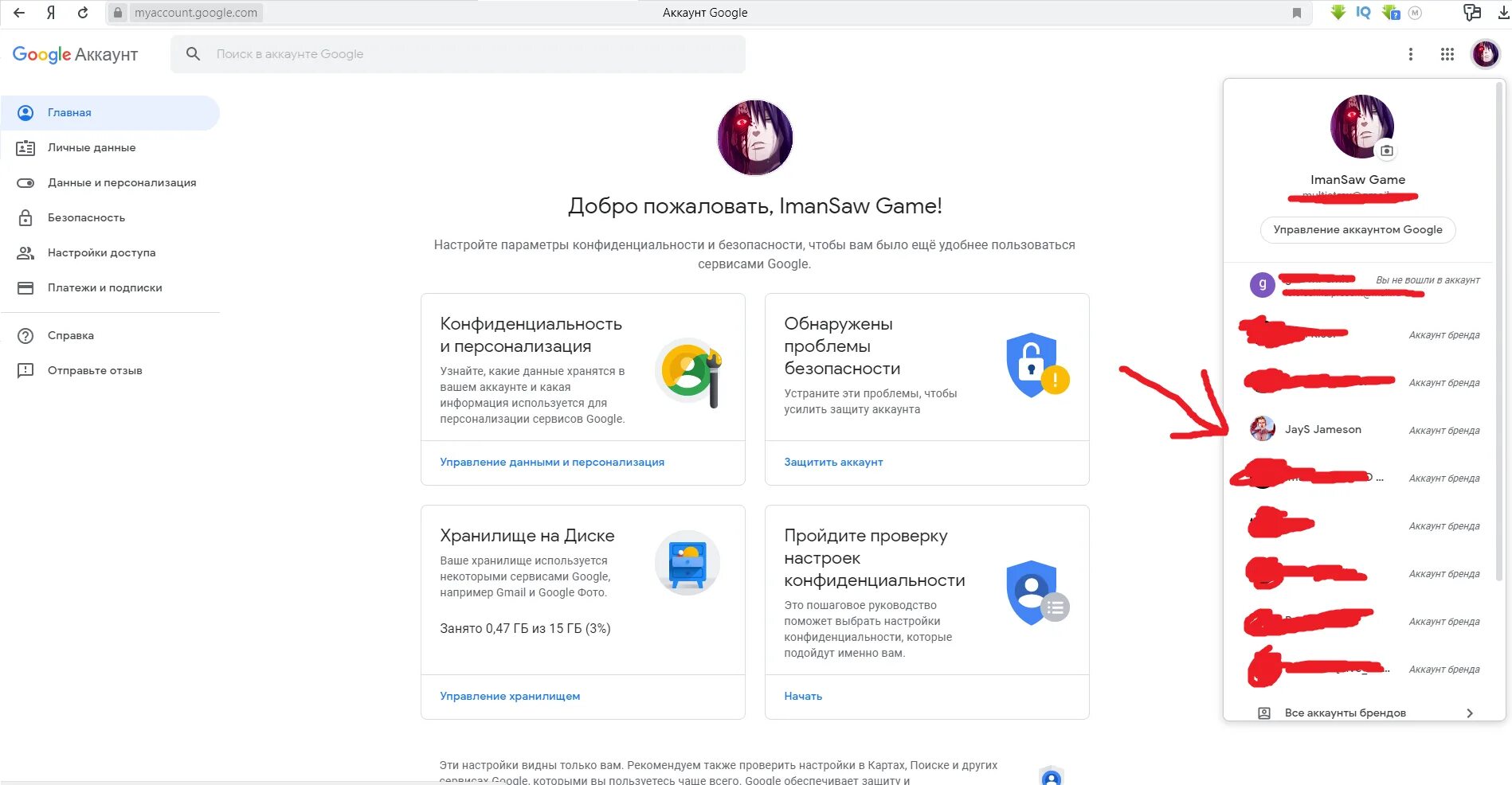Expand all brand accounts via the chevron
This screenshot has height=785, width=1512.
pos(1470,713)
